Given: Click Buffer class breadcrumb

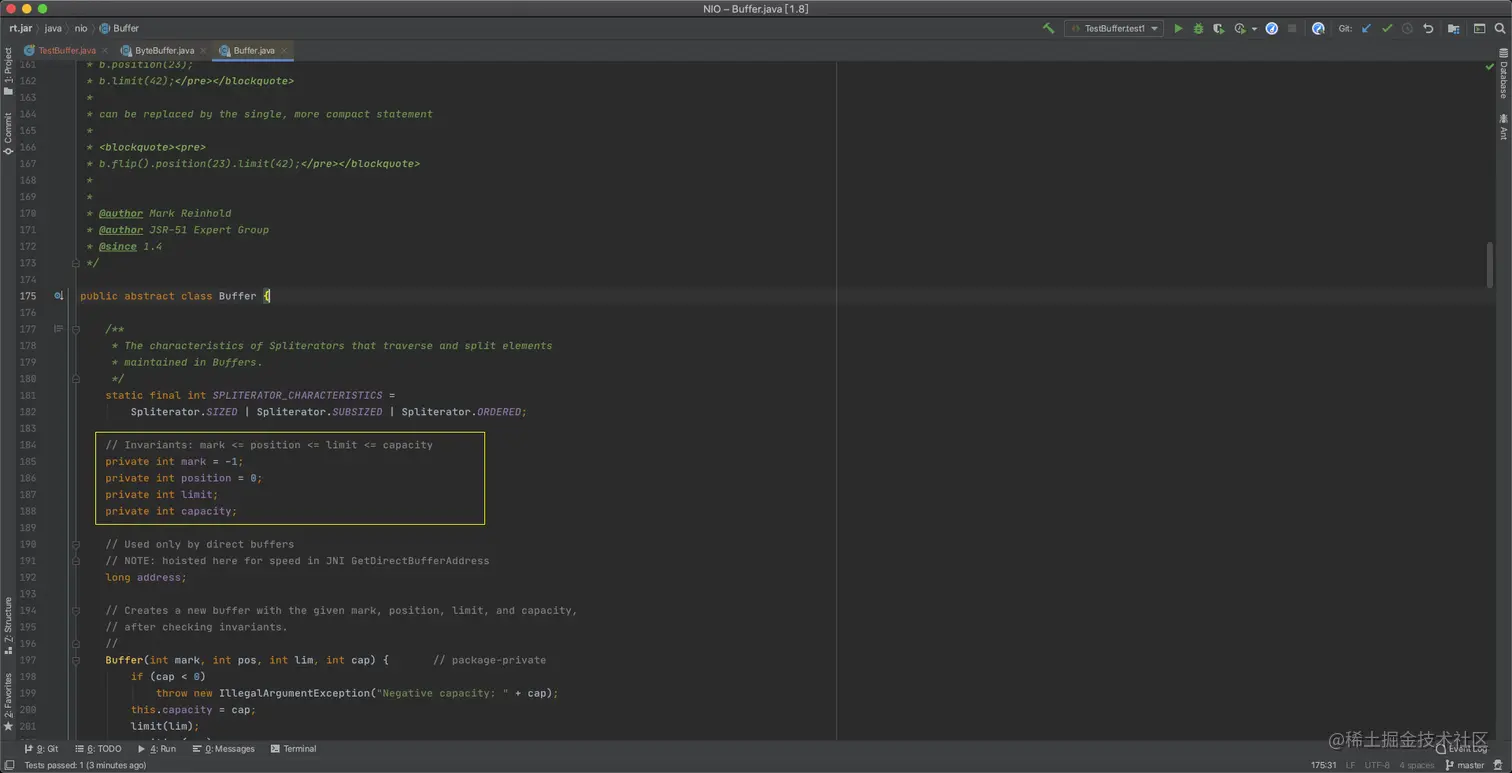Looking at the screenshot, I should (119, 28).
